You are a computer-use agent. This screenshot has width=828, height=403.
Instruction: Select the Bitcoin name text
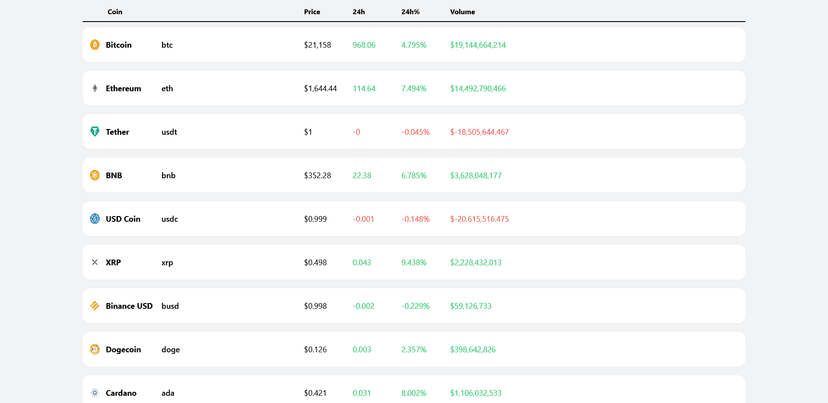tap(119, 45)
